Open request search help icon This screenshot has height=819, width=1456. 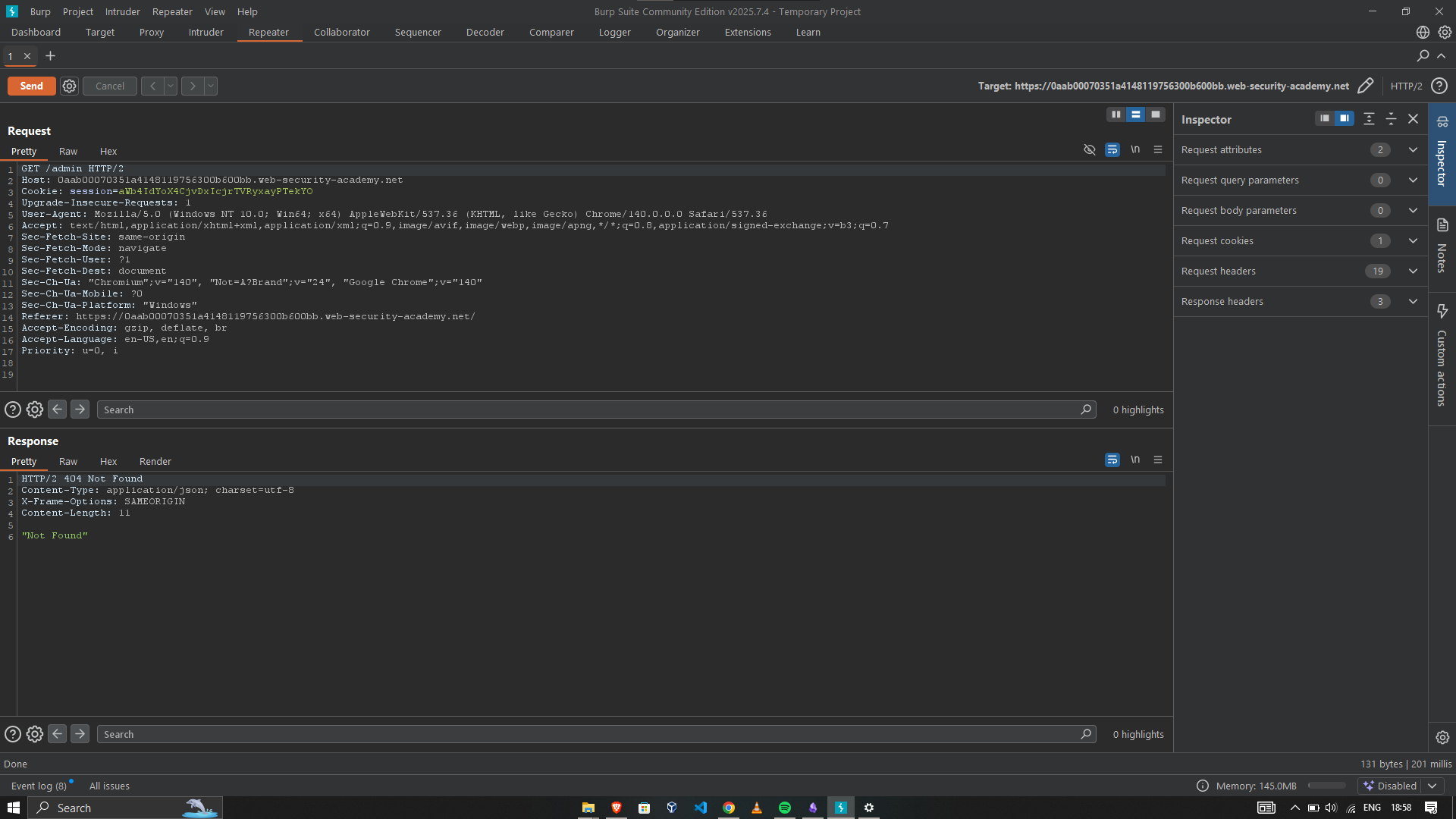pyautogui.click(x=13, y=410)
